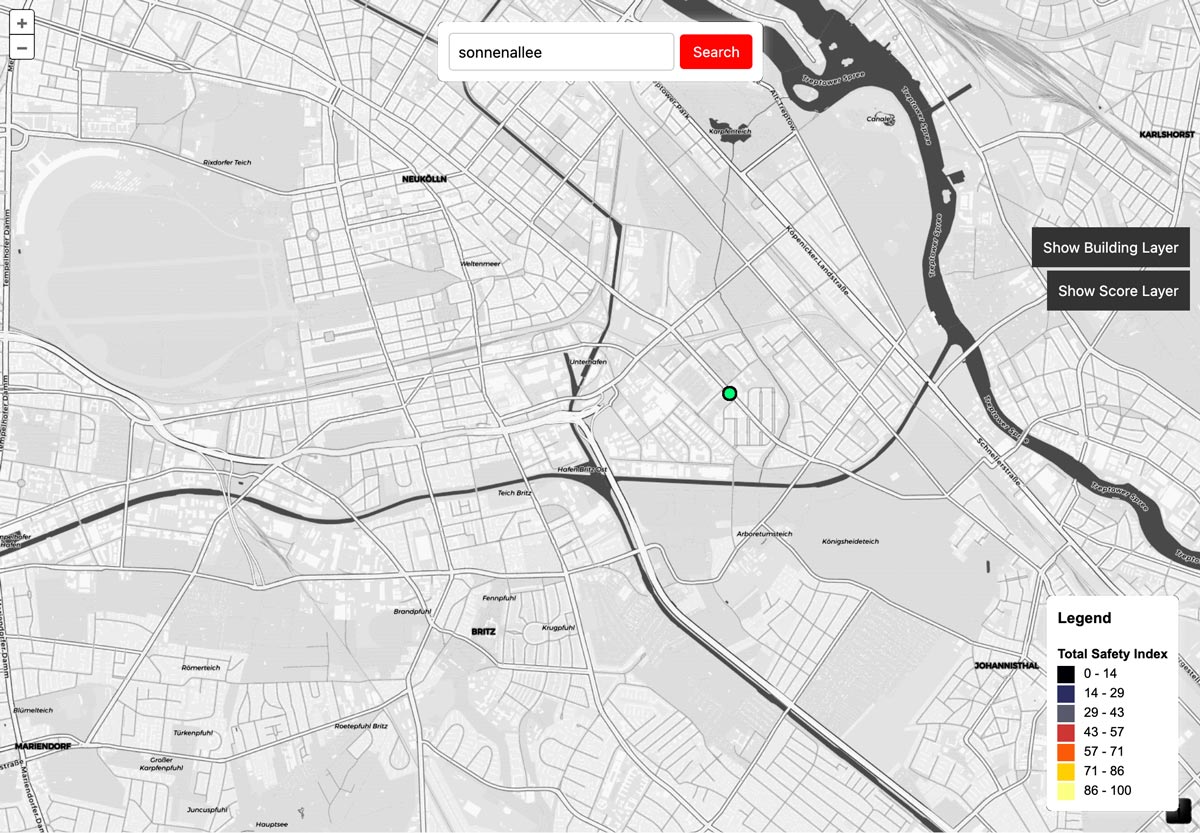Click the KARLSHORST district label
This screenshot has width=1200, height=833.
coord(1167,134)
